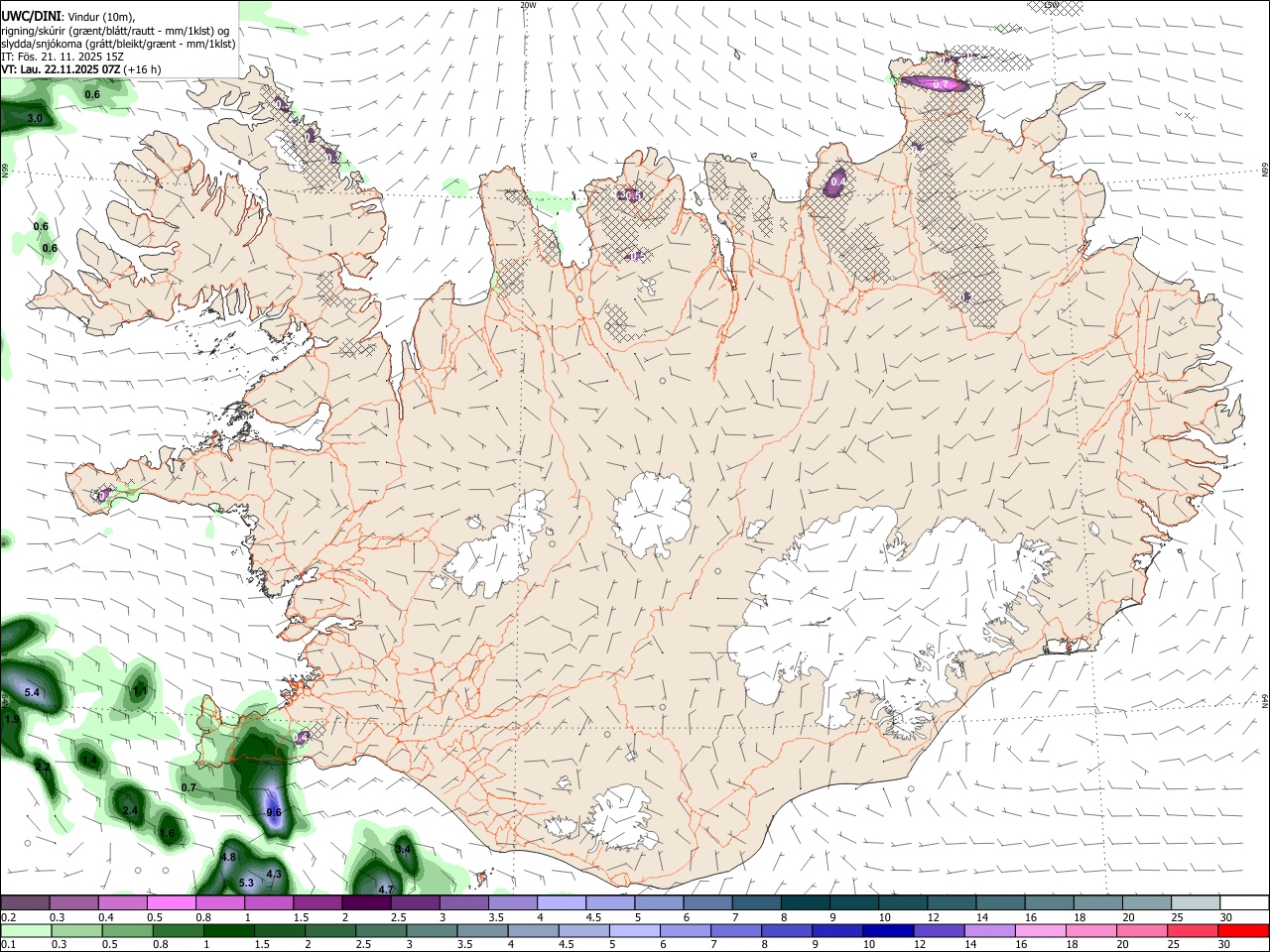
Task: Pick light periwinkle swatch between 4 and 4.5, top scale
Action: (x=562, y=903)
